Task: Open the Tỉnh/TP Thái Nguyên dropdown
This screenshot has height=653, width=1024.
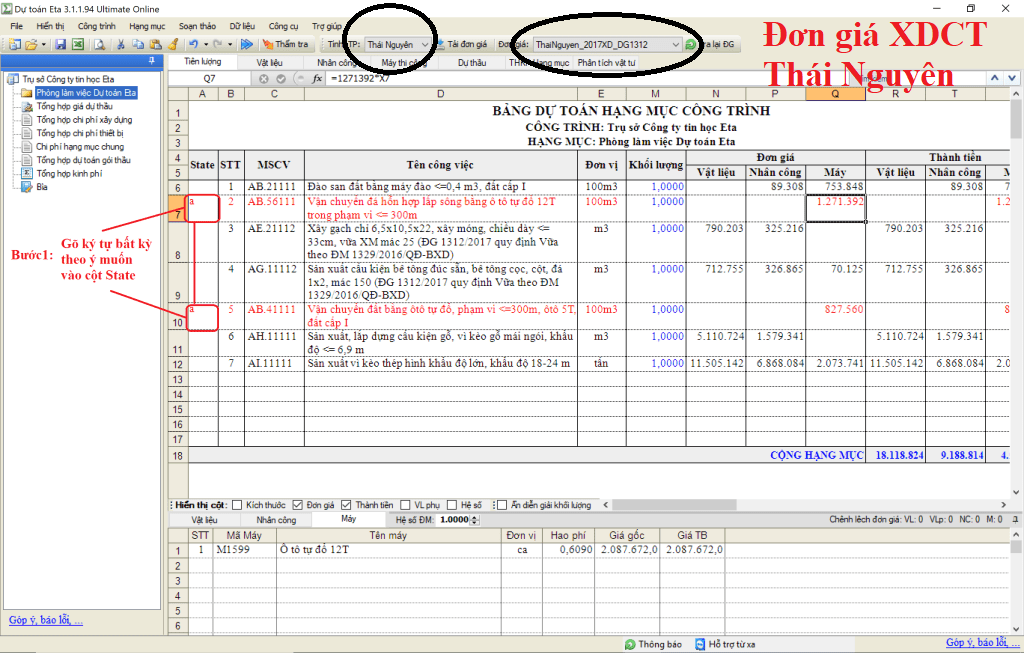Action: click(x=426, y=45)
